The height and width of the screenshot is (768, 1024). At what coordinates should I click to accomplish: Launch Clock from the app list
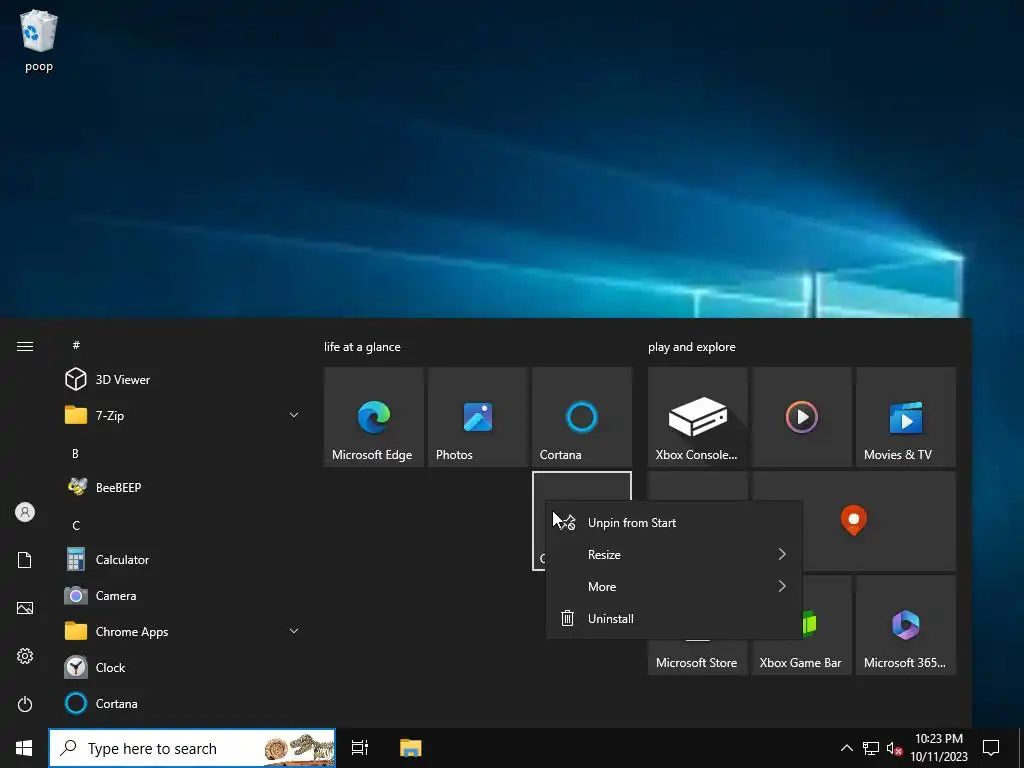click(182, 667)
